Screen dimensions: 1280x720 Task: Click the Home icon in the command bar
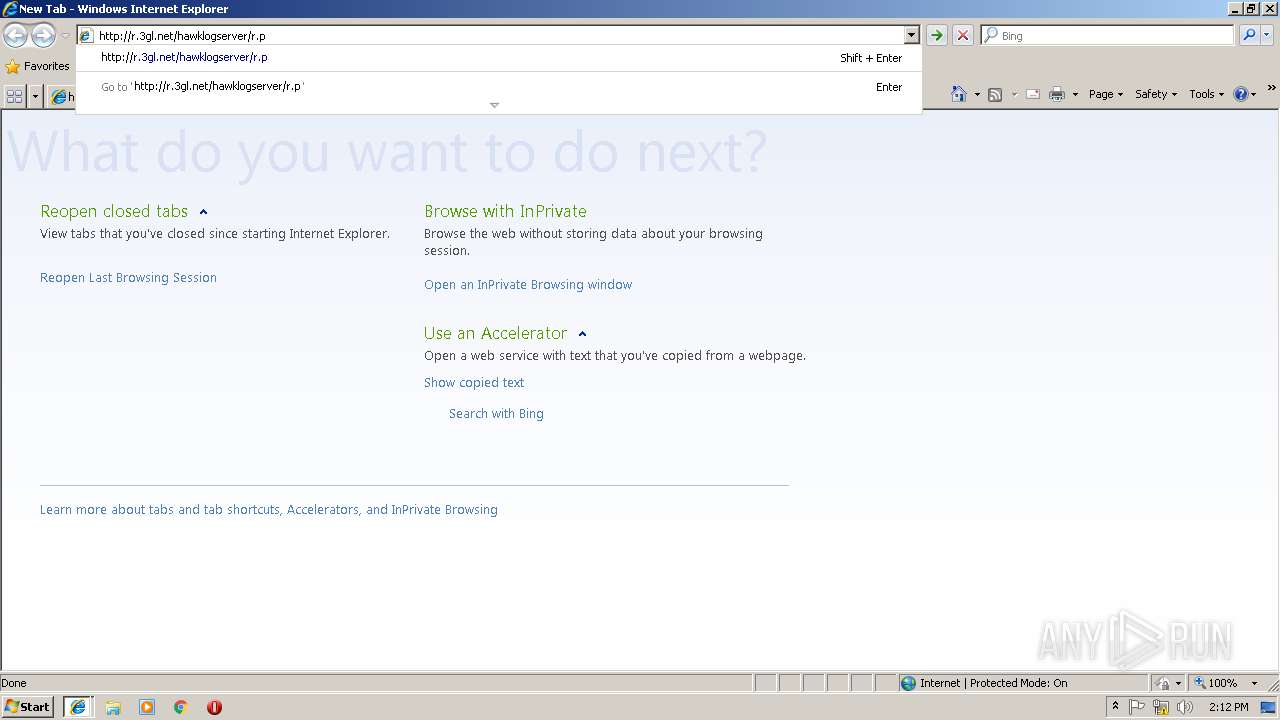[x=959, y=94]
